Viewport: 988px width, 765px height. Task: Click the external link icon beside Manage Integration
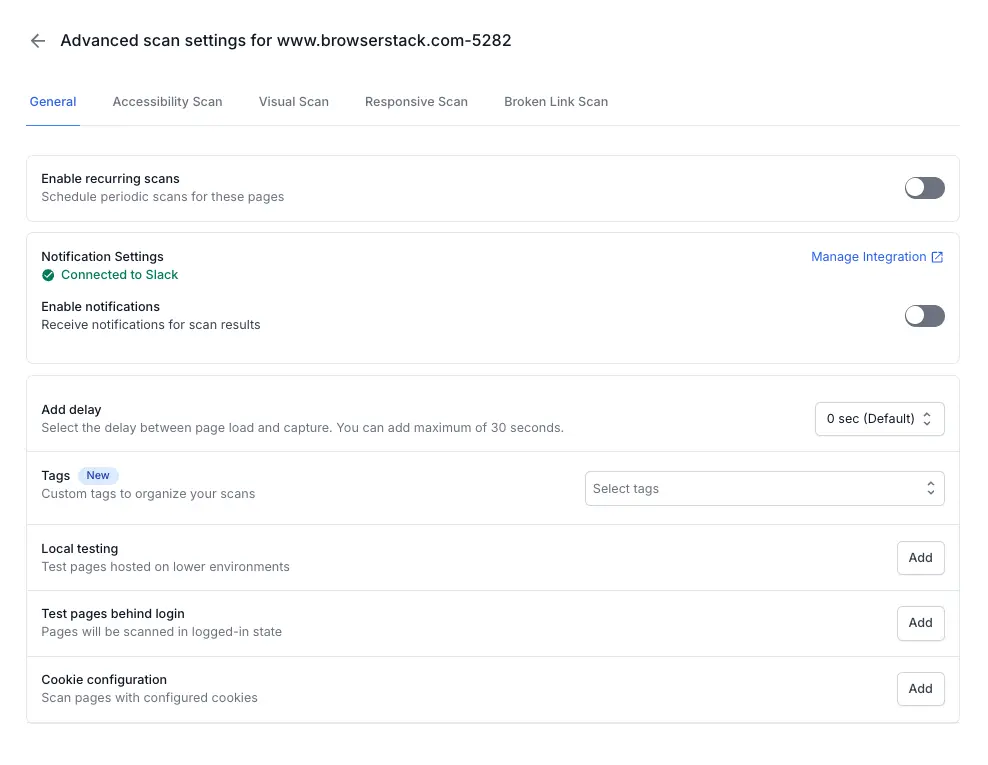[x=937, y=257]
